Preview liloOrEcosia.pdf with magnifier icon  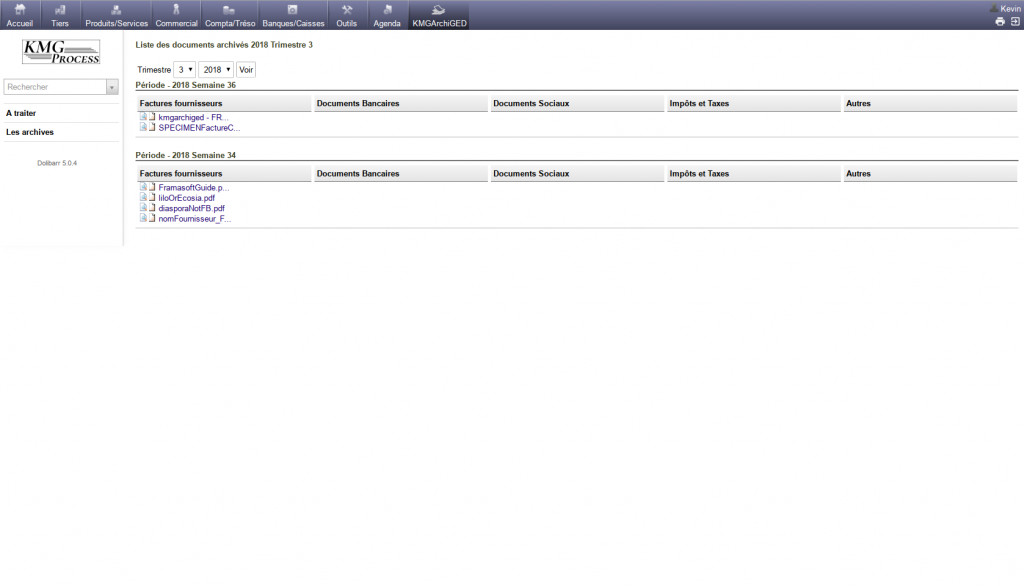point(143,197)
